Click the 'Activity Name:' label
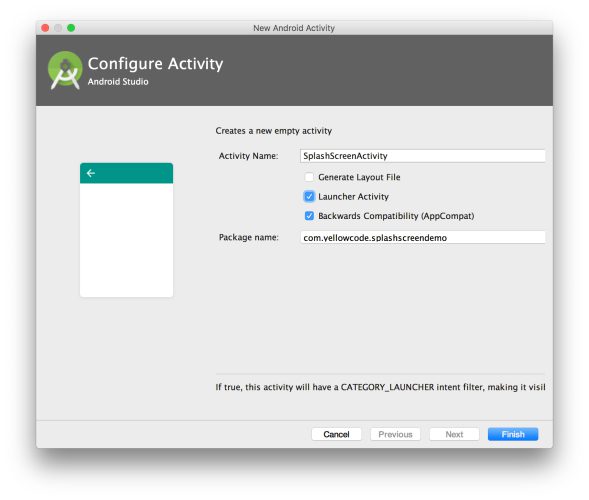Screen dimensions: 589x500 click(x=248, y=156)
